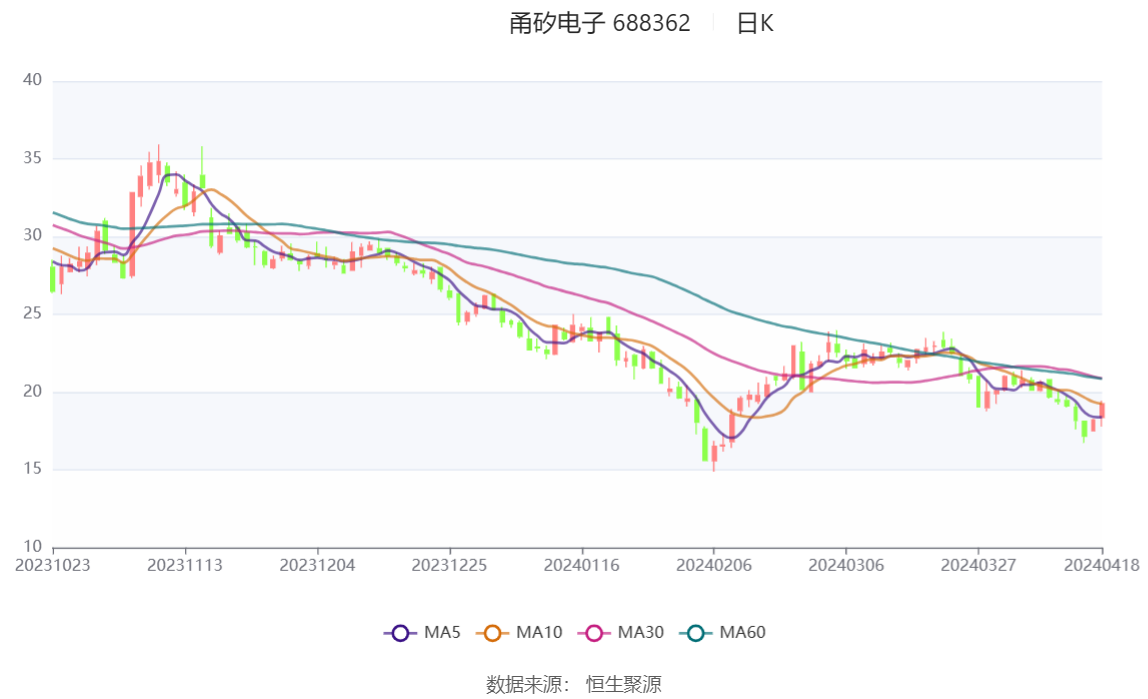Screen dimensions: 1148x699
Task: Show or hide MA60 via its legend text
Action: (742, 633)
